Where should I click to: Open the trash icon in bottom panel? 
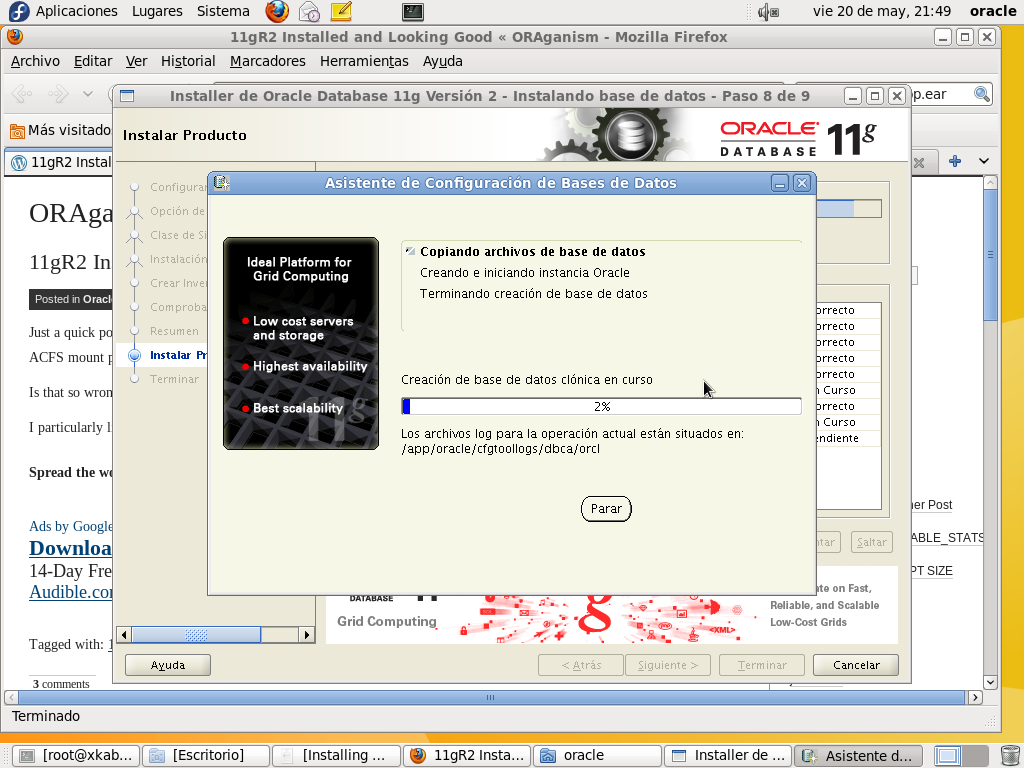[1010, 756]
